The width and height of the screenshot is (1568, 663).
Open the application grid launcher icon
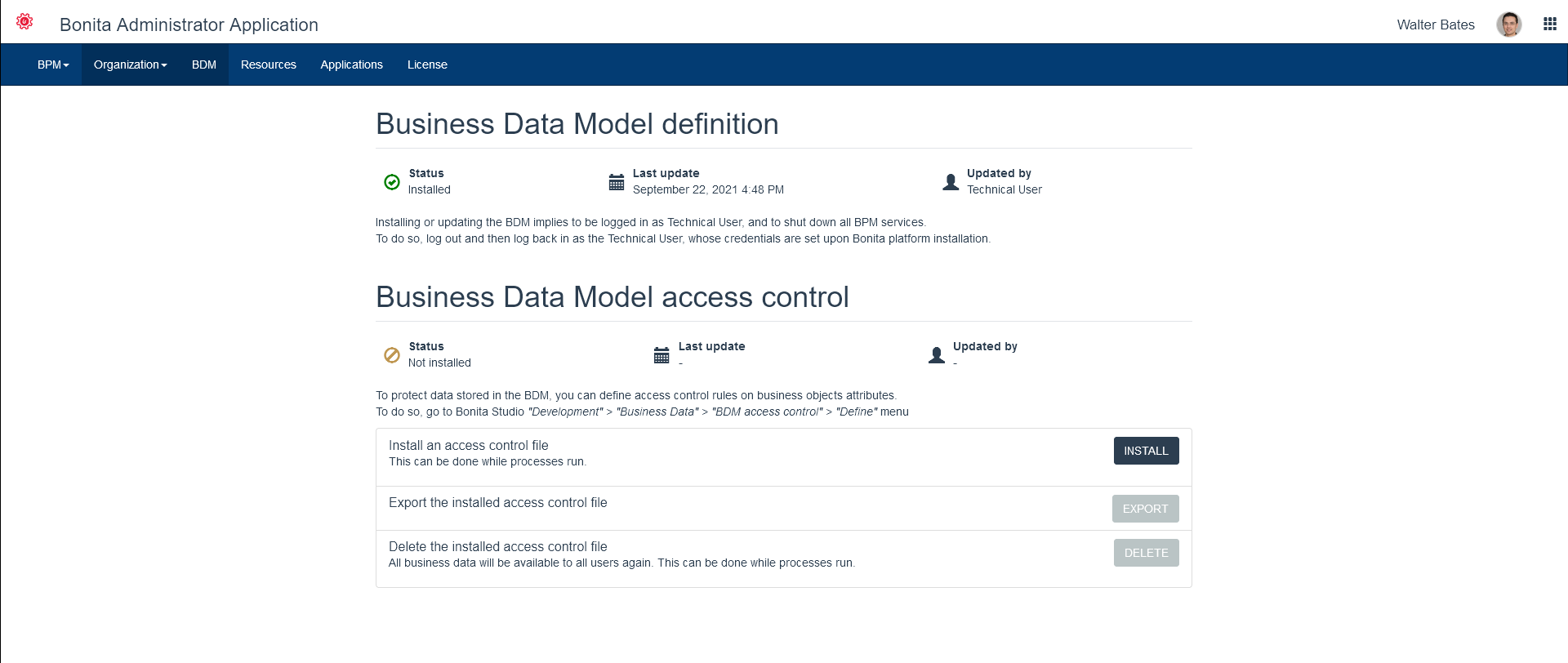pyautogui.click(x=1549, y=24)
